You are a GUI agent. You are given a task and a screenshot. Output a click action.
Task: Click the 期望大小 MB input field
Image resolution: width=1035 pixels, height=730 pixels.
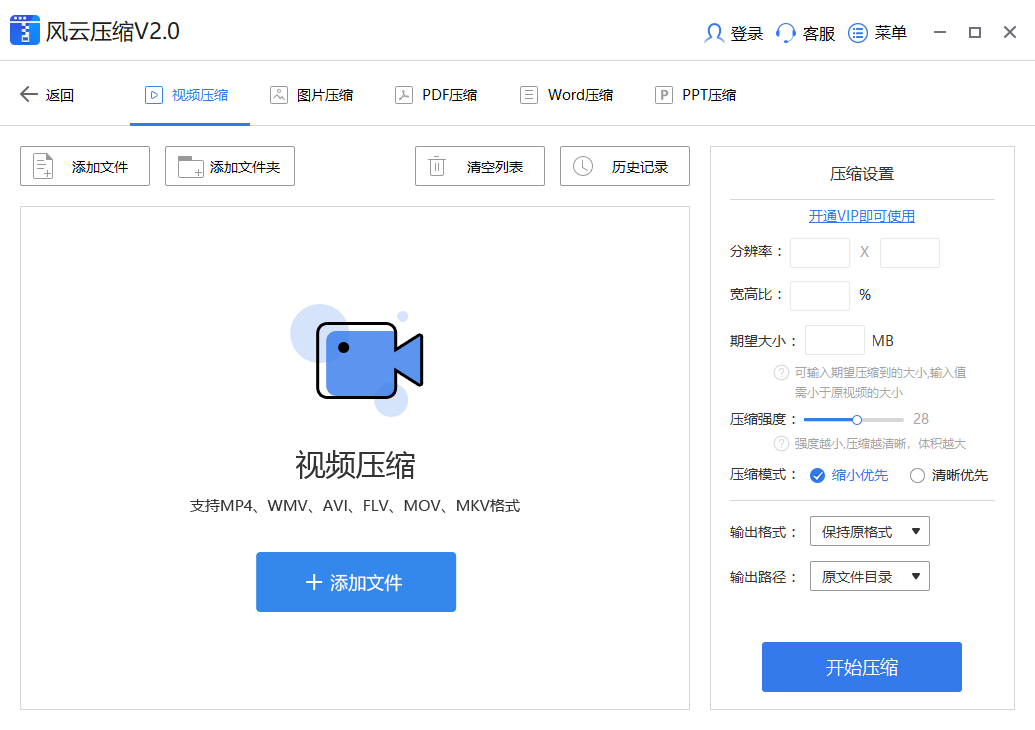[x=834, y=340]
